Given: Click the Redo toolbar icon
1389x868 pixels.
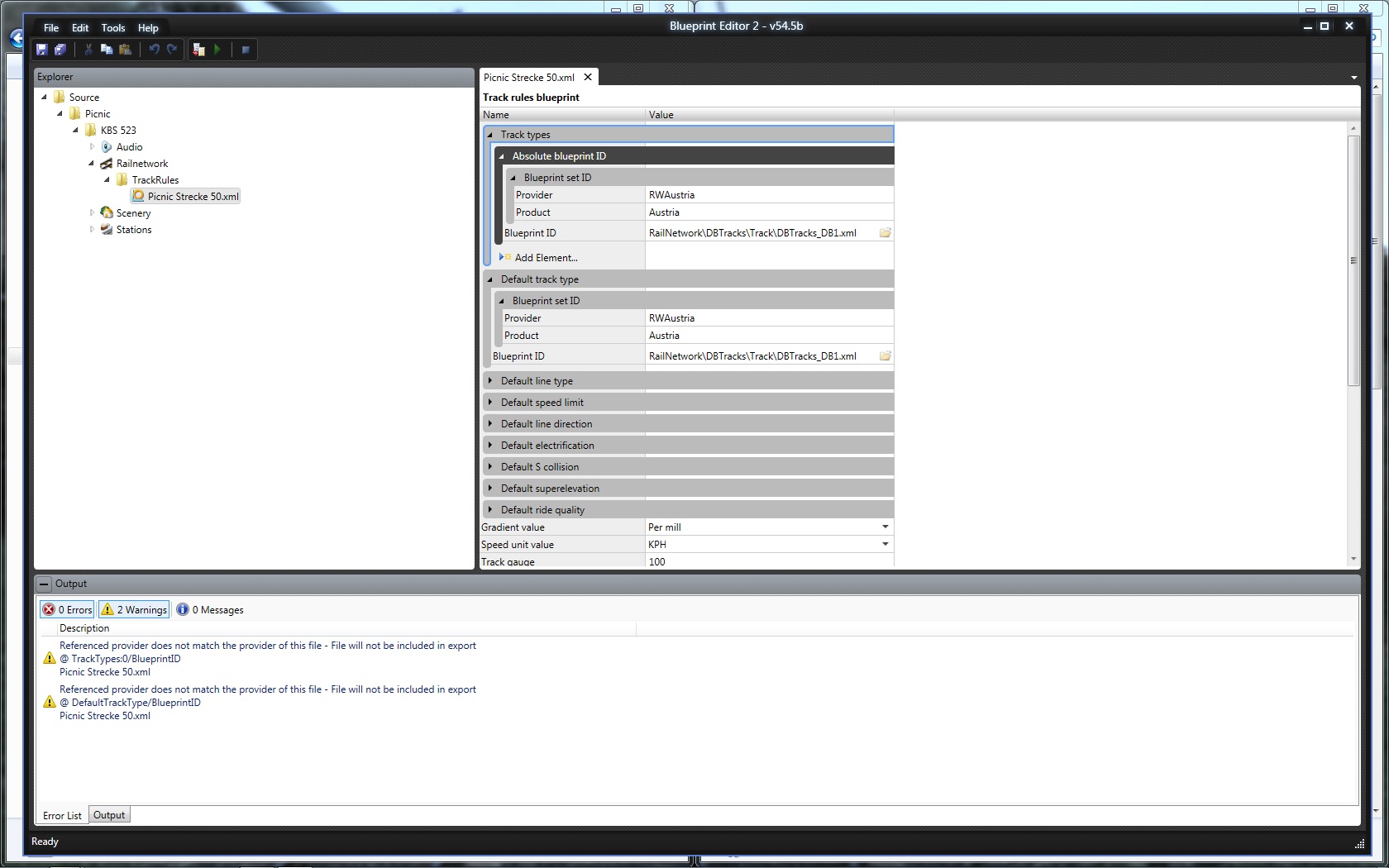Looking at the screenshot, I should pos(172,50).
